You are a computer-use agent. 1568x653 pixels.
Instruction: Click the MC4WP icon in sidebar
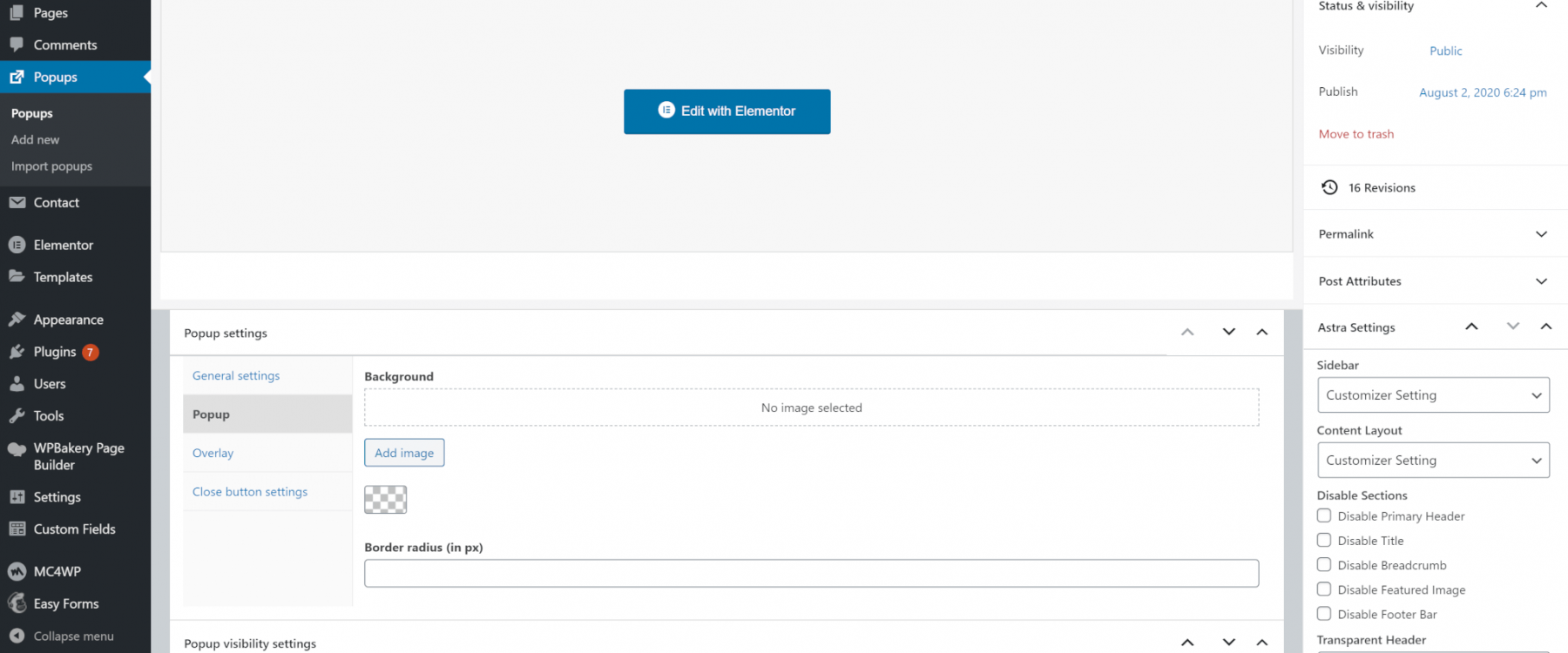[17, 572]
